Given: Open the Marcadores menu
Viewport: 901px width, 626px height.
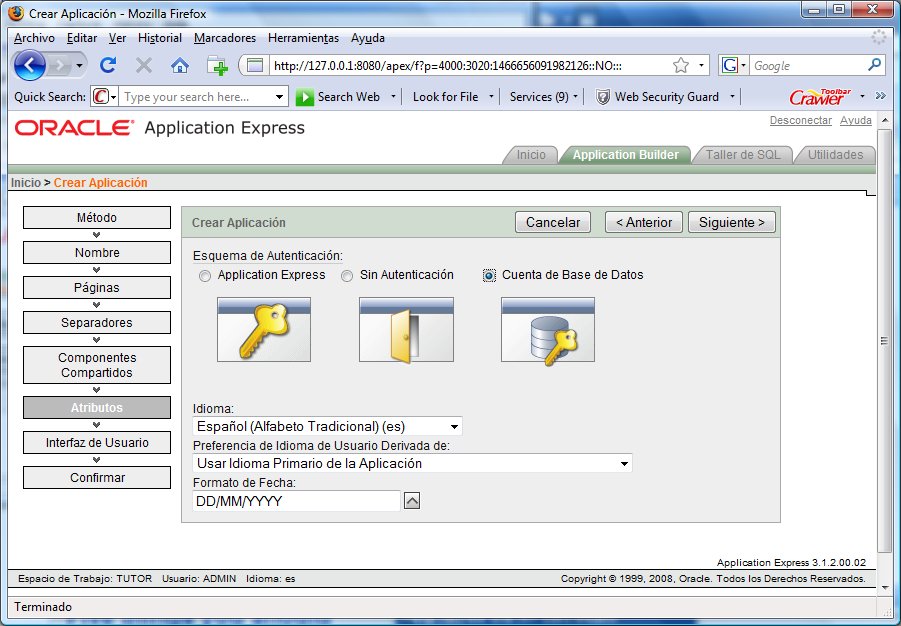Looking at the screenshot, I should click(225, 38).
